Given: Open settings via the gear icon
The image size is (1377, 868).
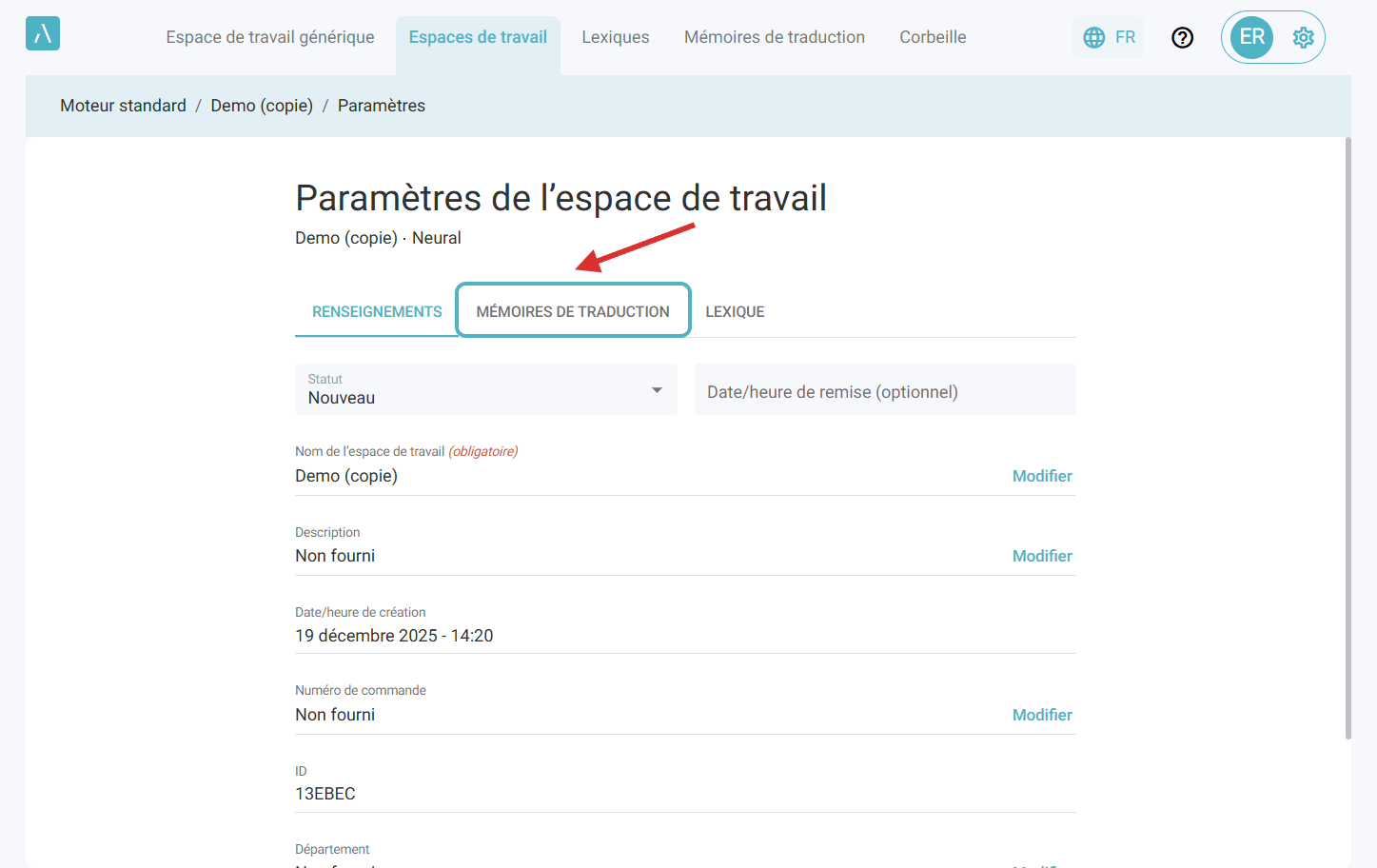Looking at the screenshot, I should [1303, 37].
